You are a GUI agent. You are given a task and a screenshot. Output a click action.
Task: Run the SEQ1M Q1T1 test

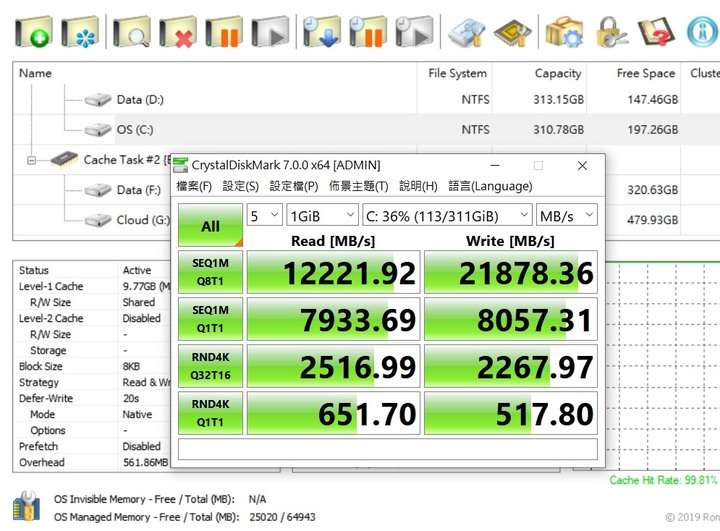(x=210, y=319)
